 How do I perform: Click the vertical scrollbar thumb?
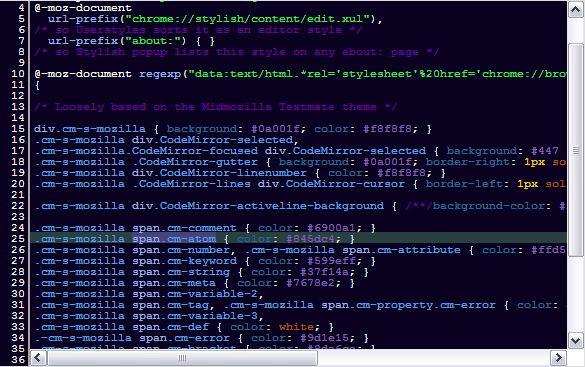pyautogui.click(x=576, y=150)
